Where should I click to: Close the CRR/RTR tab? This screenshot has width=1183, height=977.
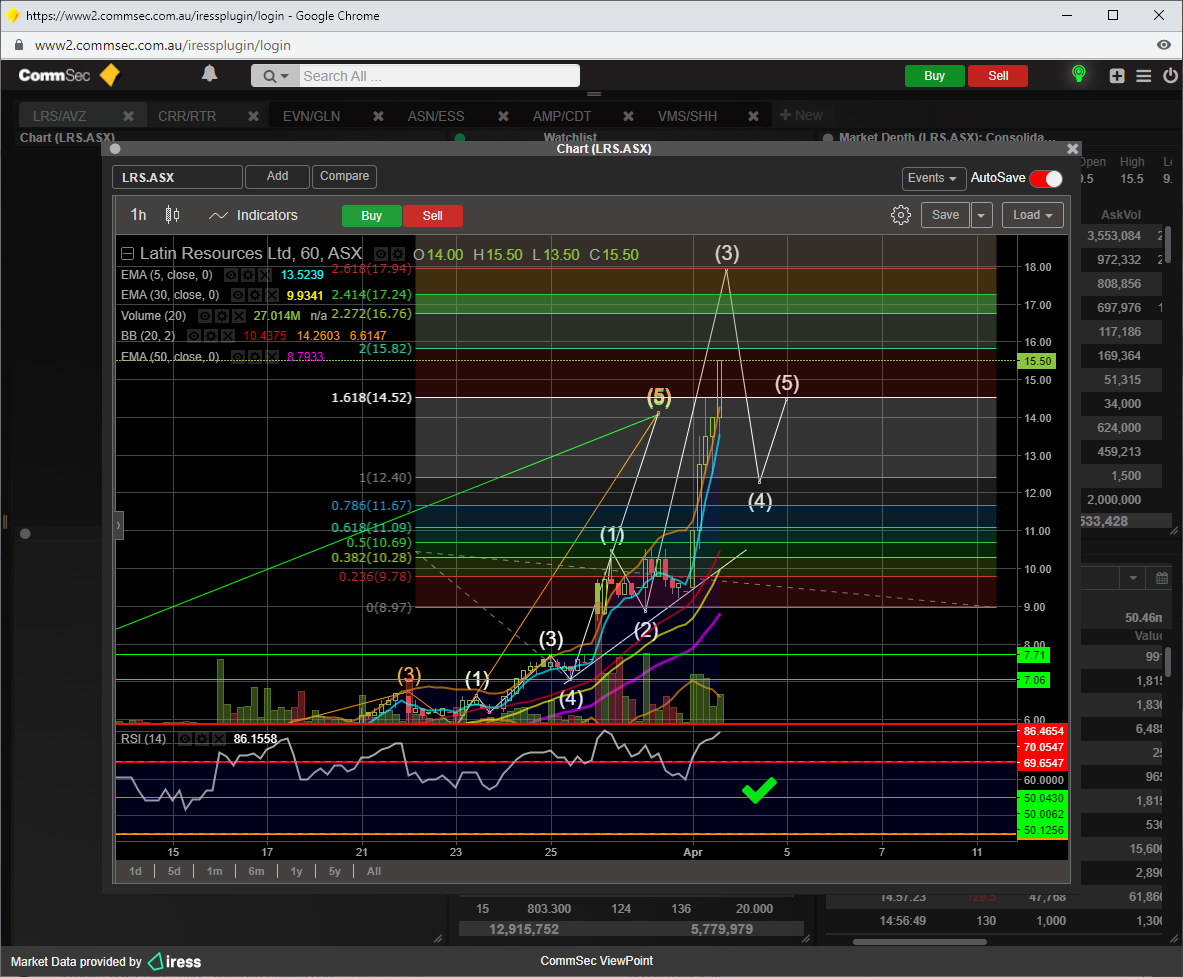(x=254, y=116)
